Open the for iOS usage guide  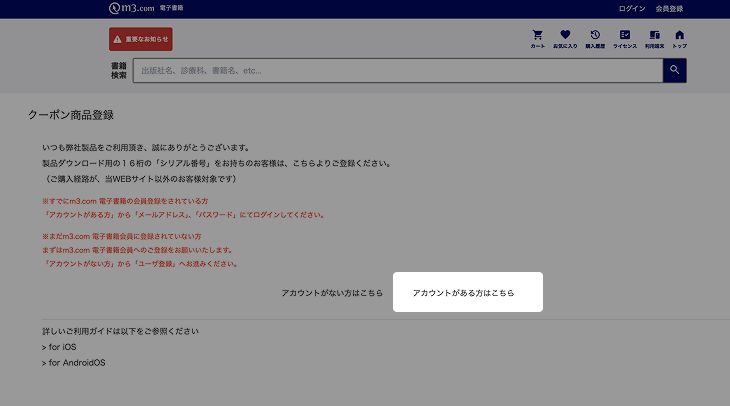click(59, 347)
